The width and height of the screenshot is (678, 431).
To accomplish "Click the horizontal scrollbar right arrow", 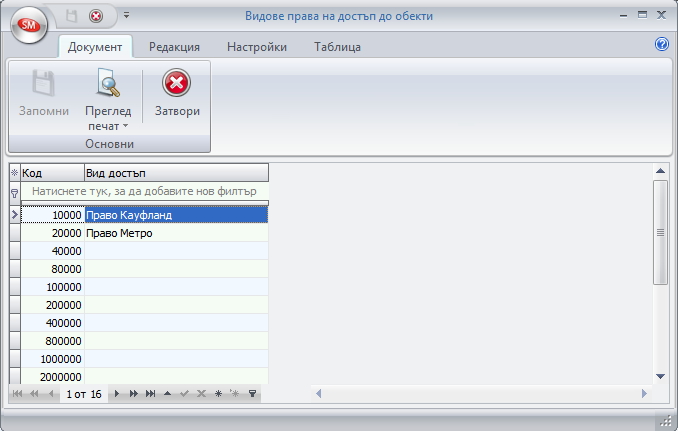I will (x=644, y=393).
